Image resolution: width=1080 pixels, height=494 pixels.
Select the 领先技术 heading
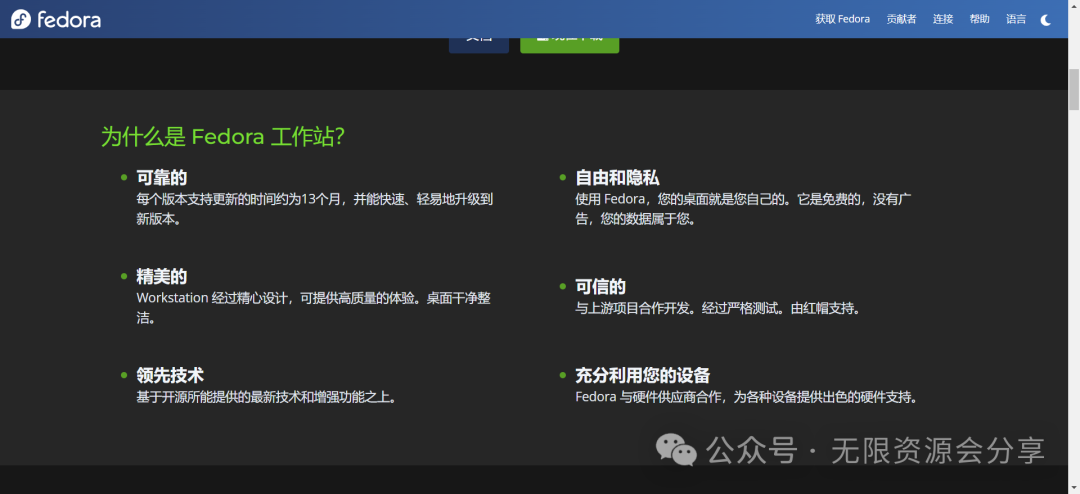(170, 375)
